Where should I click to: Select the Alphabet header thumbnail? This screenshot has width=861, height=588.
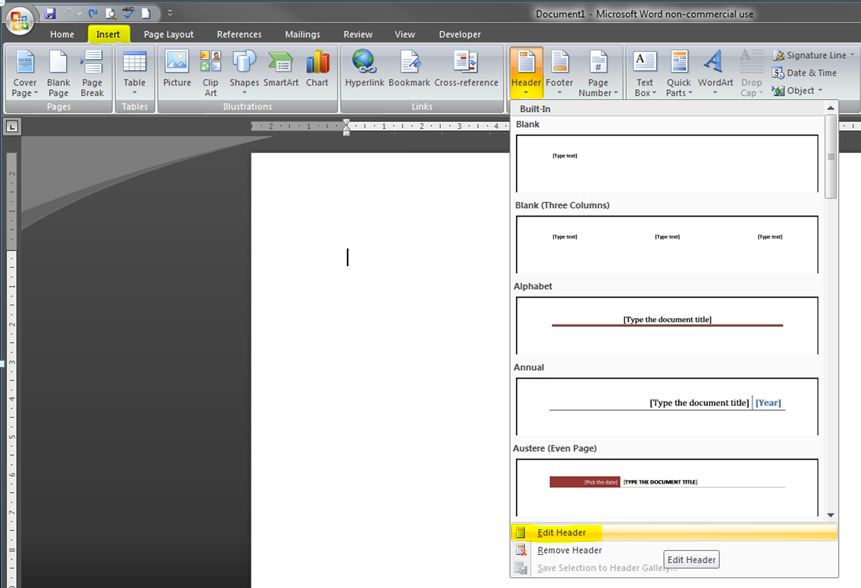tap(667, 326)
